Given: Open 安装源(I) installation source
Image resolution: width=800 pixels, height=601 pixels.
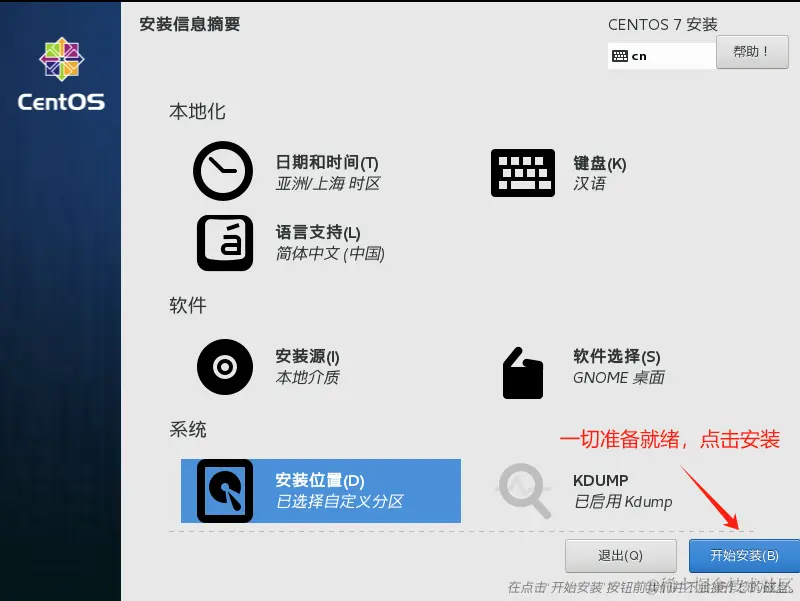Looking at the screenshot, I should click(x=307, y=357).
